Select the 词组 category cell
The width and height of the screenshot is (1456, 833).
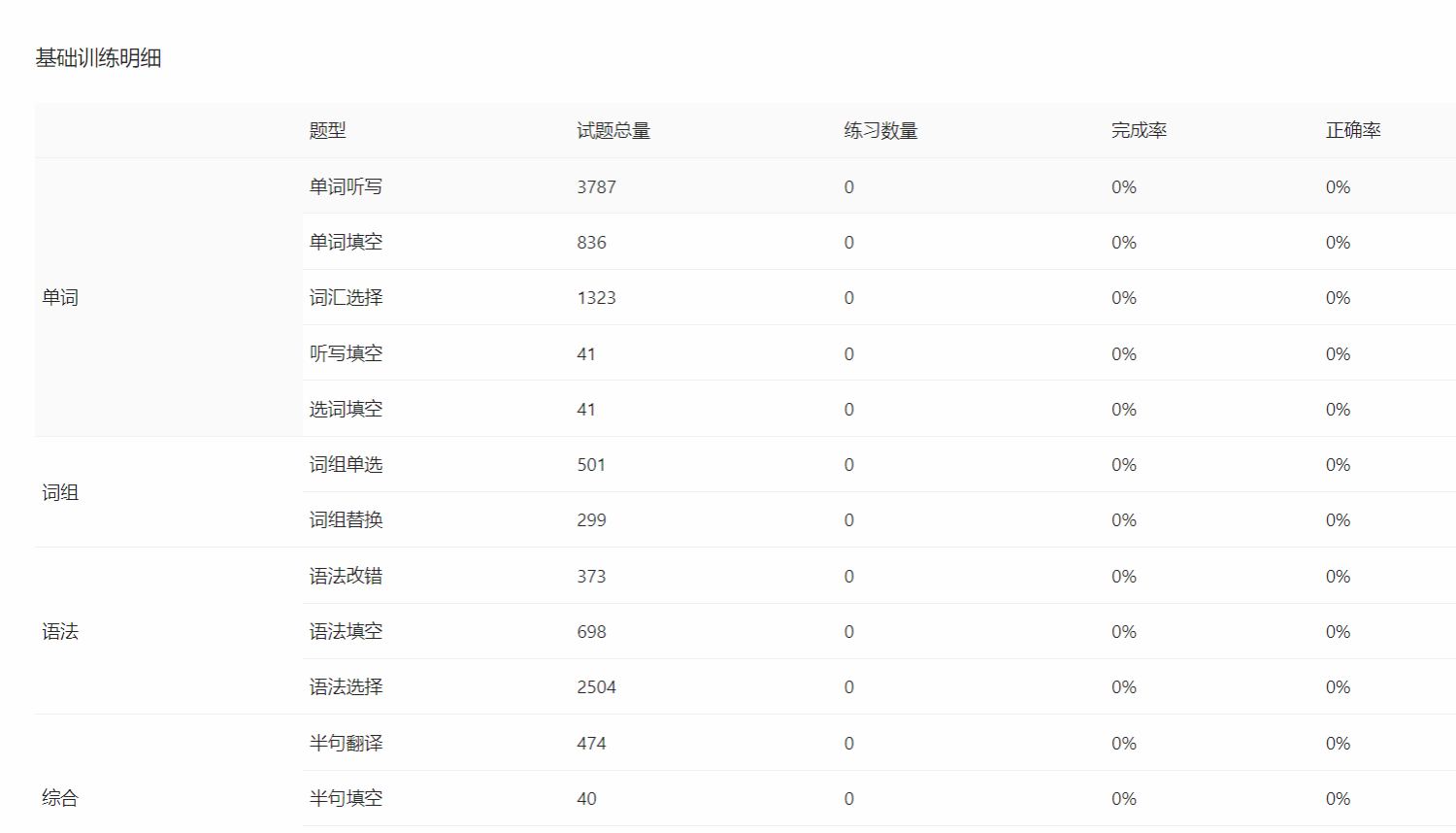pos(60,492)
